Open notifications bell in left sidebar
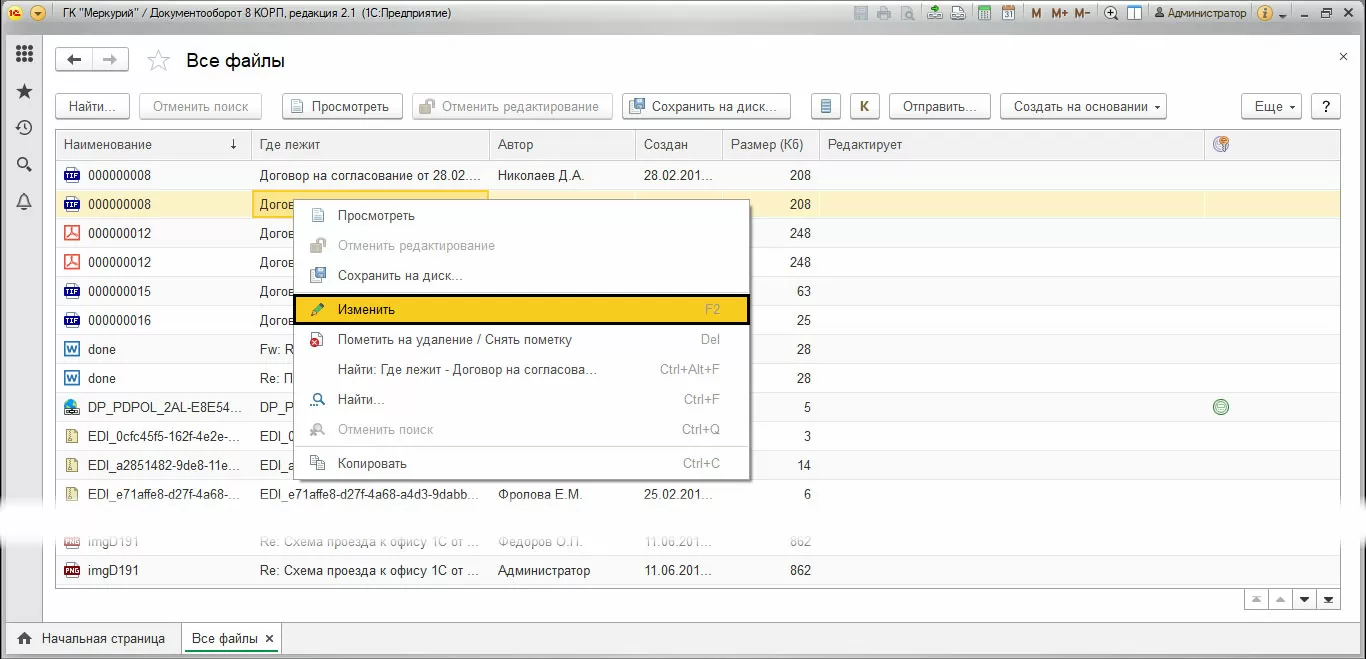The image size is (1366, 659). pyautogui.click(x=24, y=202)
